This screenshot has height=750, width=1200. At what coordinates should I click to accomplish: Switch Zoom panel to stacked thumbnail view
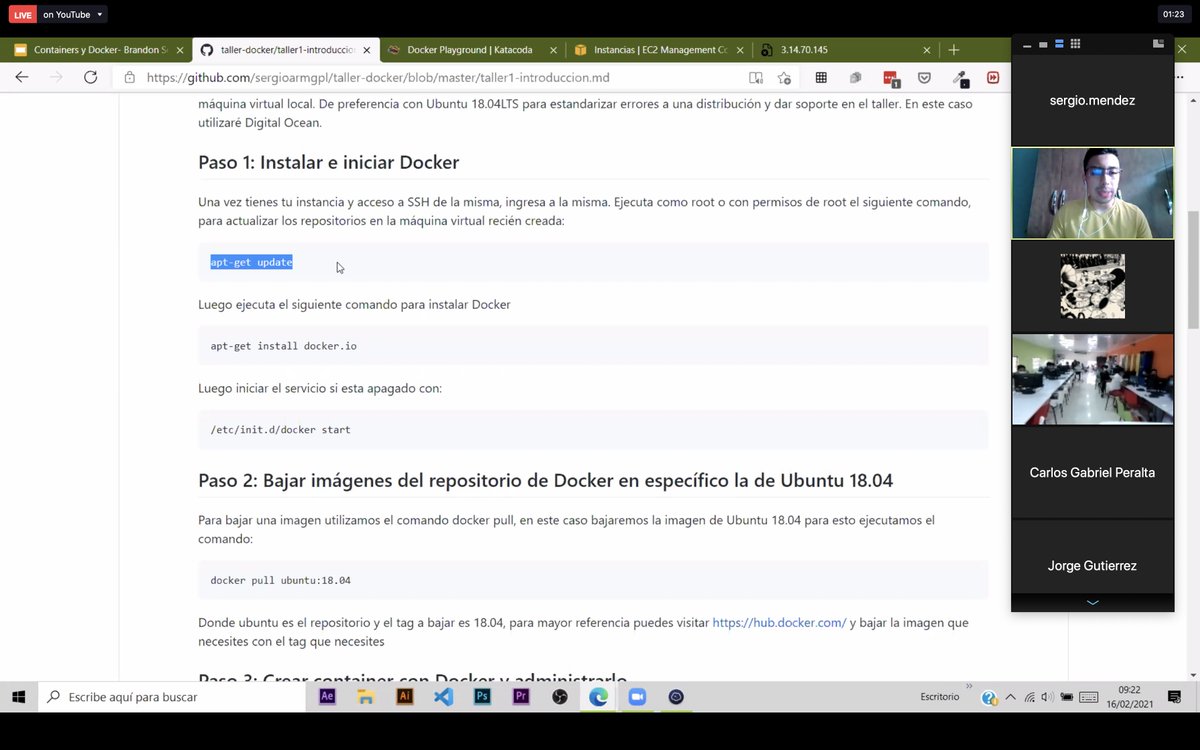[1059, 44]
